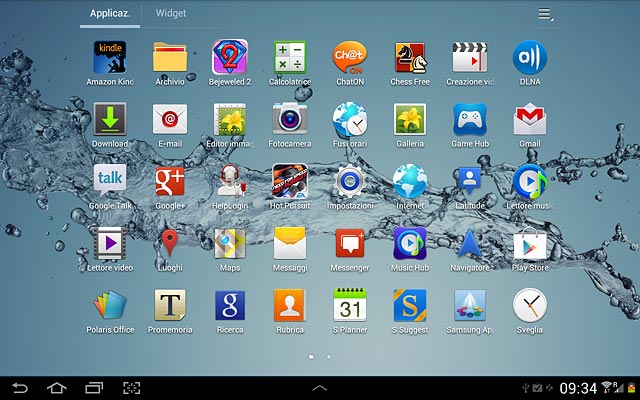Open the 09:34 clock status panel
Screen dimensions: 640x400
[x=578, y=388]
